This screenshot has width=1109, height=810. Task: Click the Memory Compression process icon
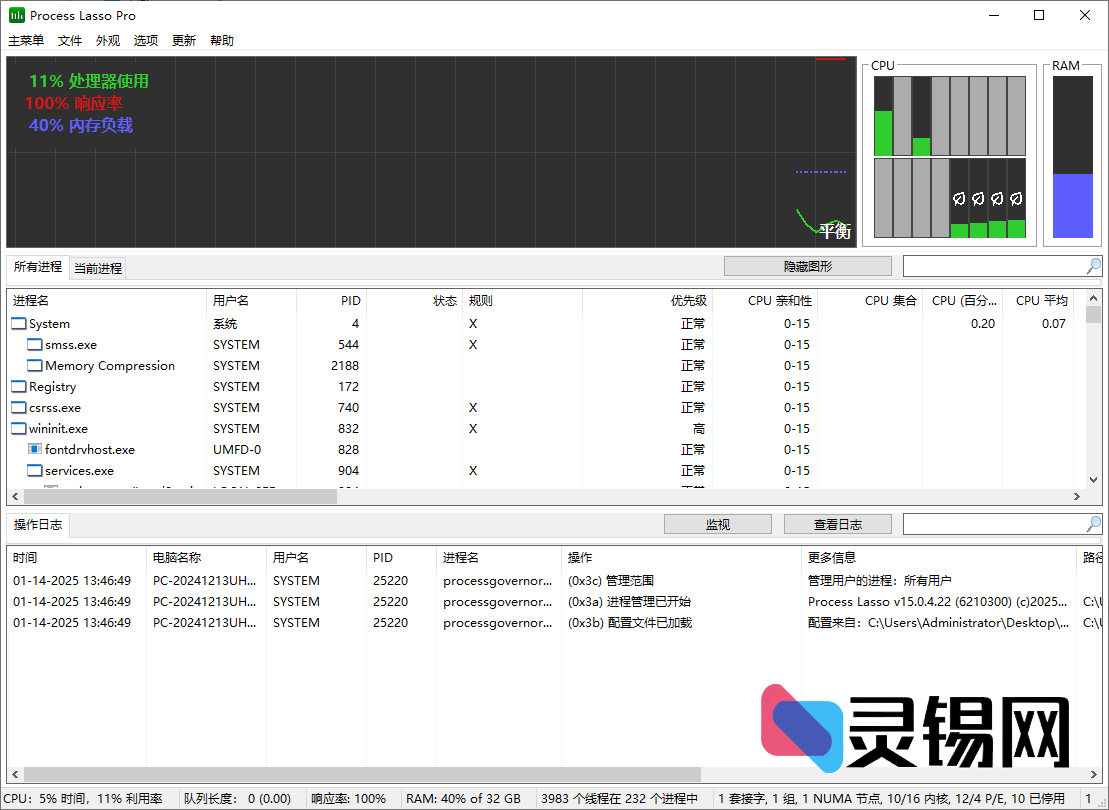33,365
